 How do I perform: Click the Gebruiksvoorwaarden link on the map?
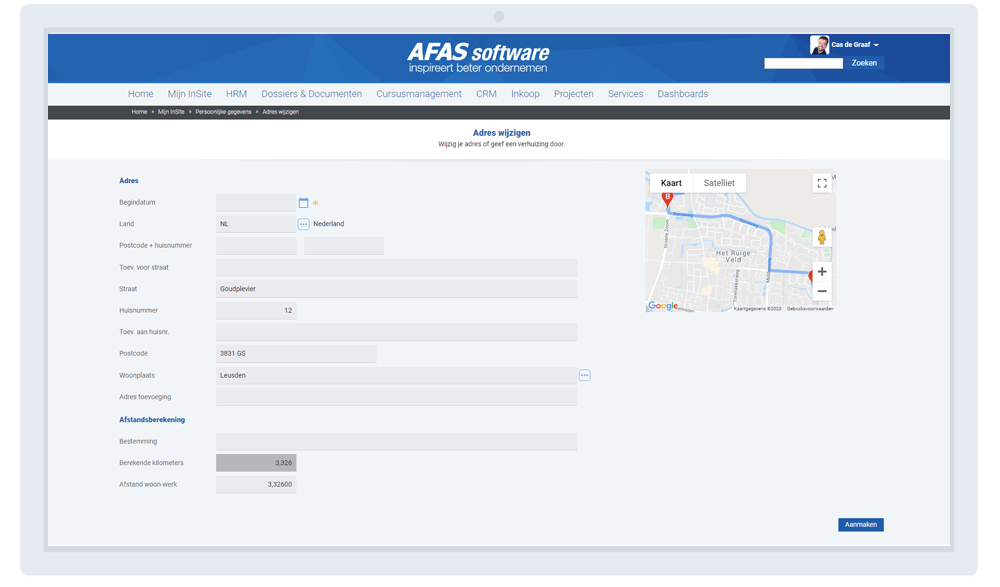coord(810,309)
